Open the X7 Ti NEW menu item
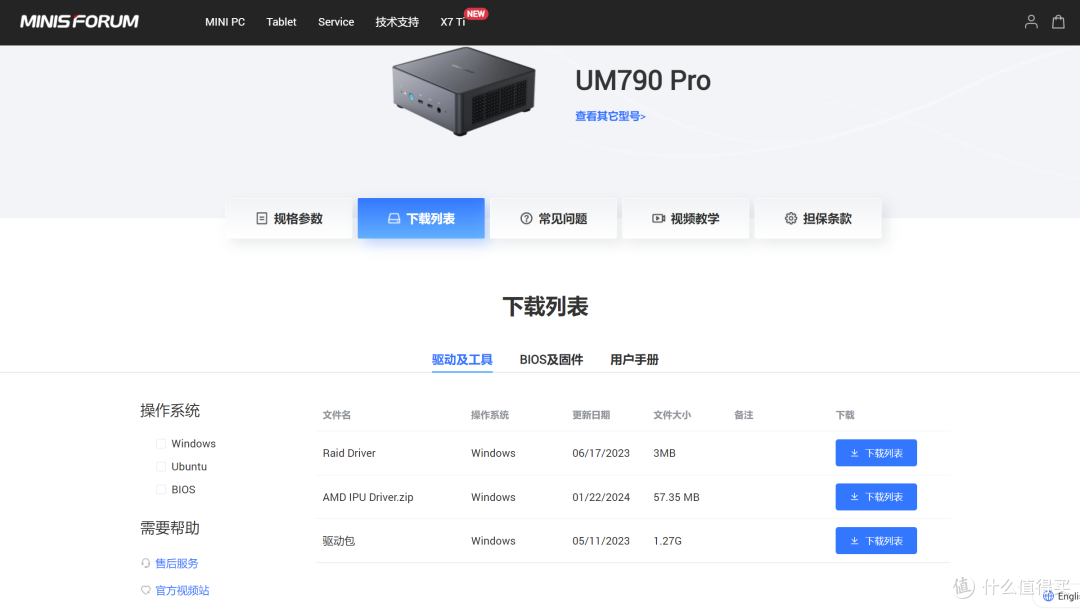Screen dimensions: 1080x609 pos(453,22)
